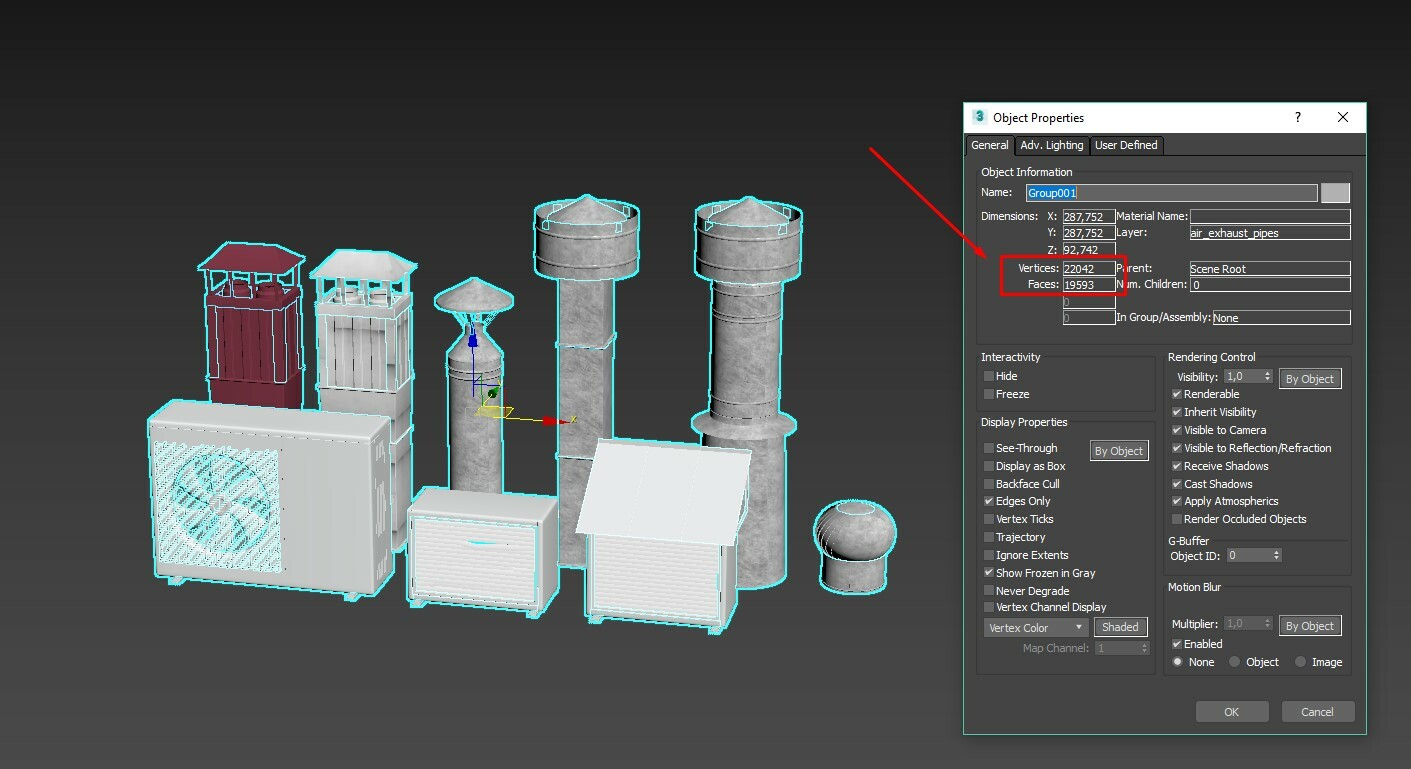Select the outdoor air conditioner unit with fan
This screenshot has height=769, width=1411.
[x=265, y=495]
